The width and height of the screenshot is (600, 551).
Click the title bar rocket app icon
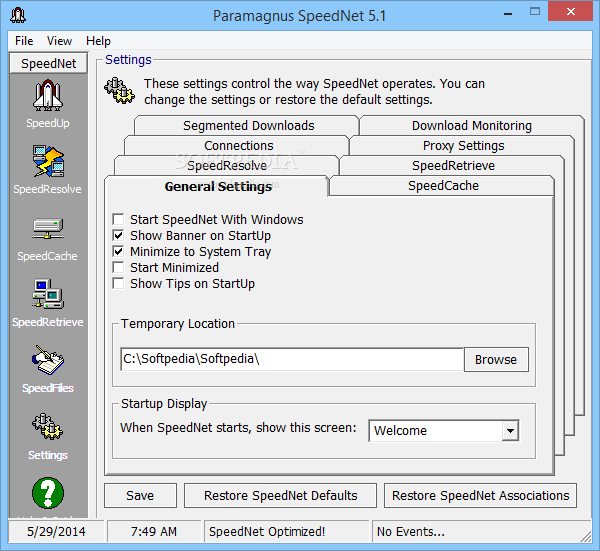tap(18, 16)
